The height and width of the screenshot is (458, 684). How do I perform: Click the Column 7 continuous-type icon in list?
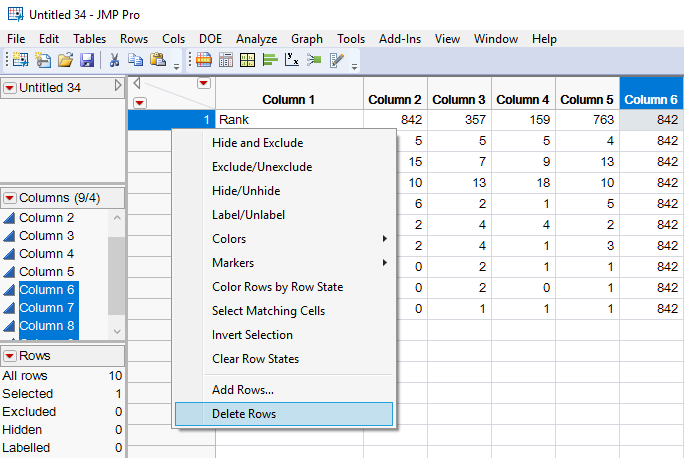tap(9, 308)
